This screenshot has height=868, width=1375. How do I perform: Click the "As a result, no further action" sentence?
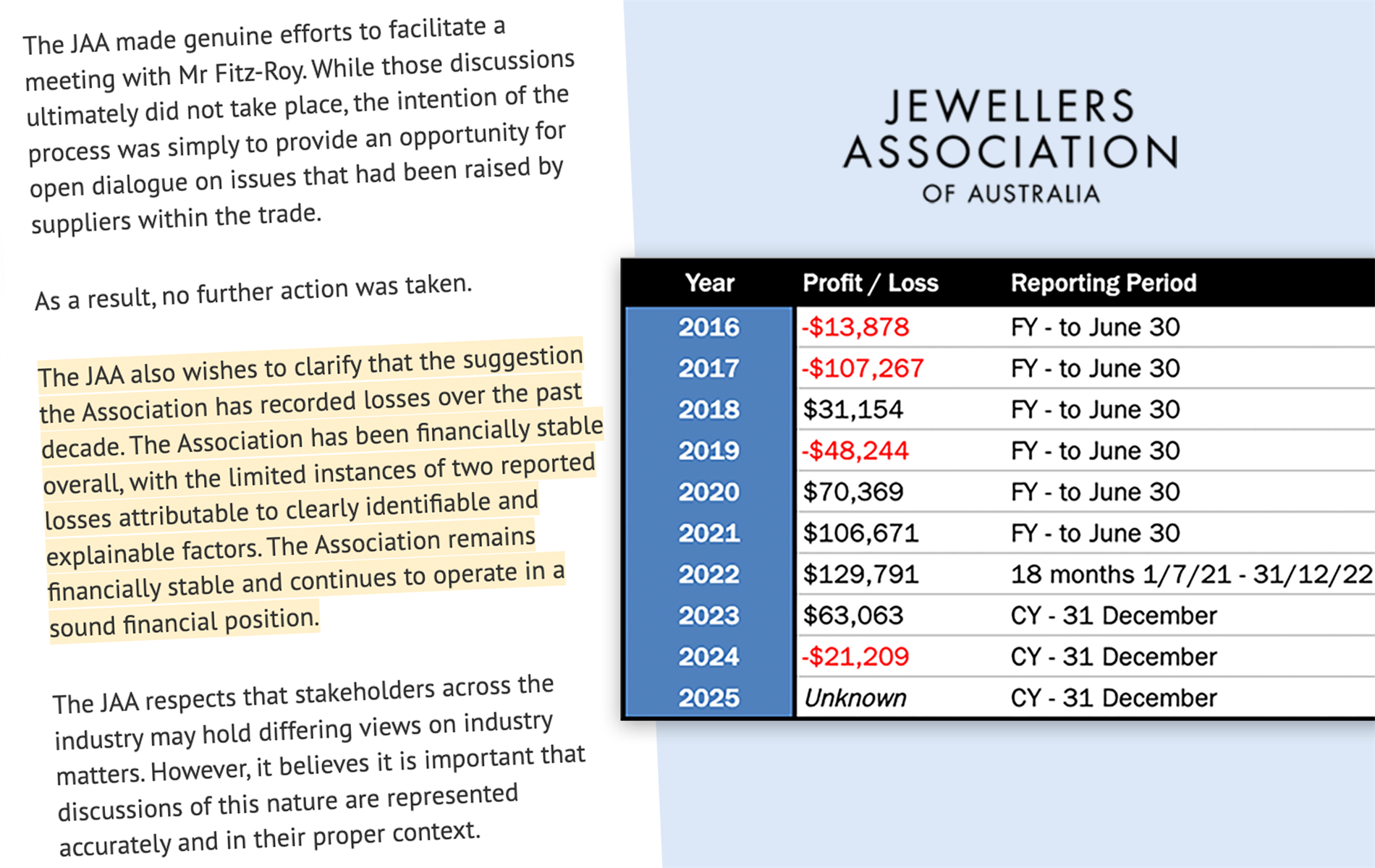pos(253,292)
